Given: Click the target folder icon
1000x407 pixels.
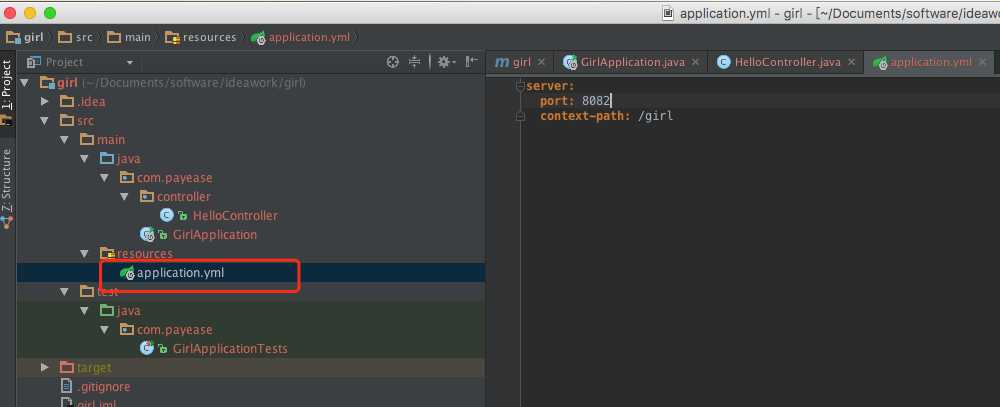Looking at the screenshot, I should tap(66, 367).
